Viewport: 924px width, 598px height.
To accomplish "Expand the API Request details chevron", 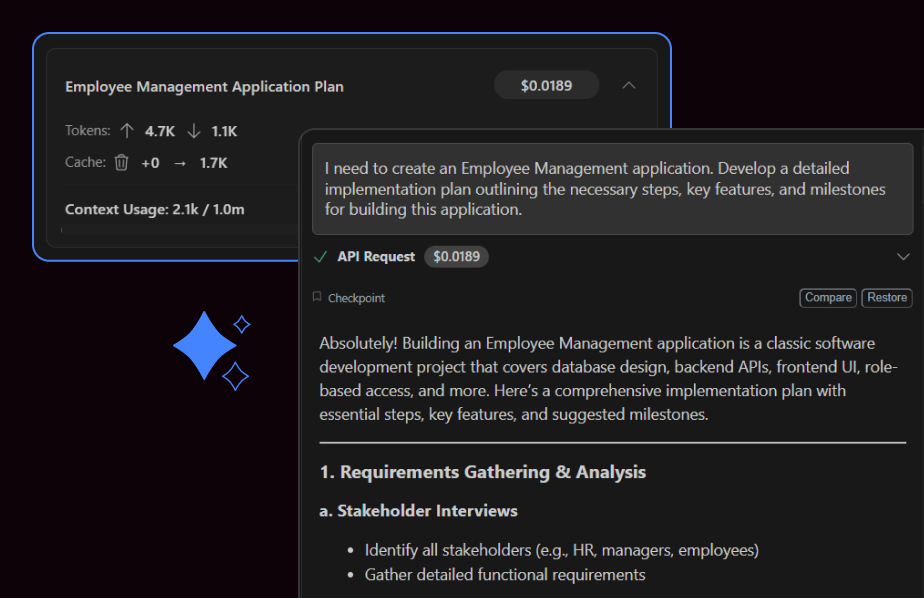I will click(x=903, y=257).
